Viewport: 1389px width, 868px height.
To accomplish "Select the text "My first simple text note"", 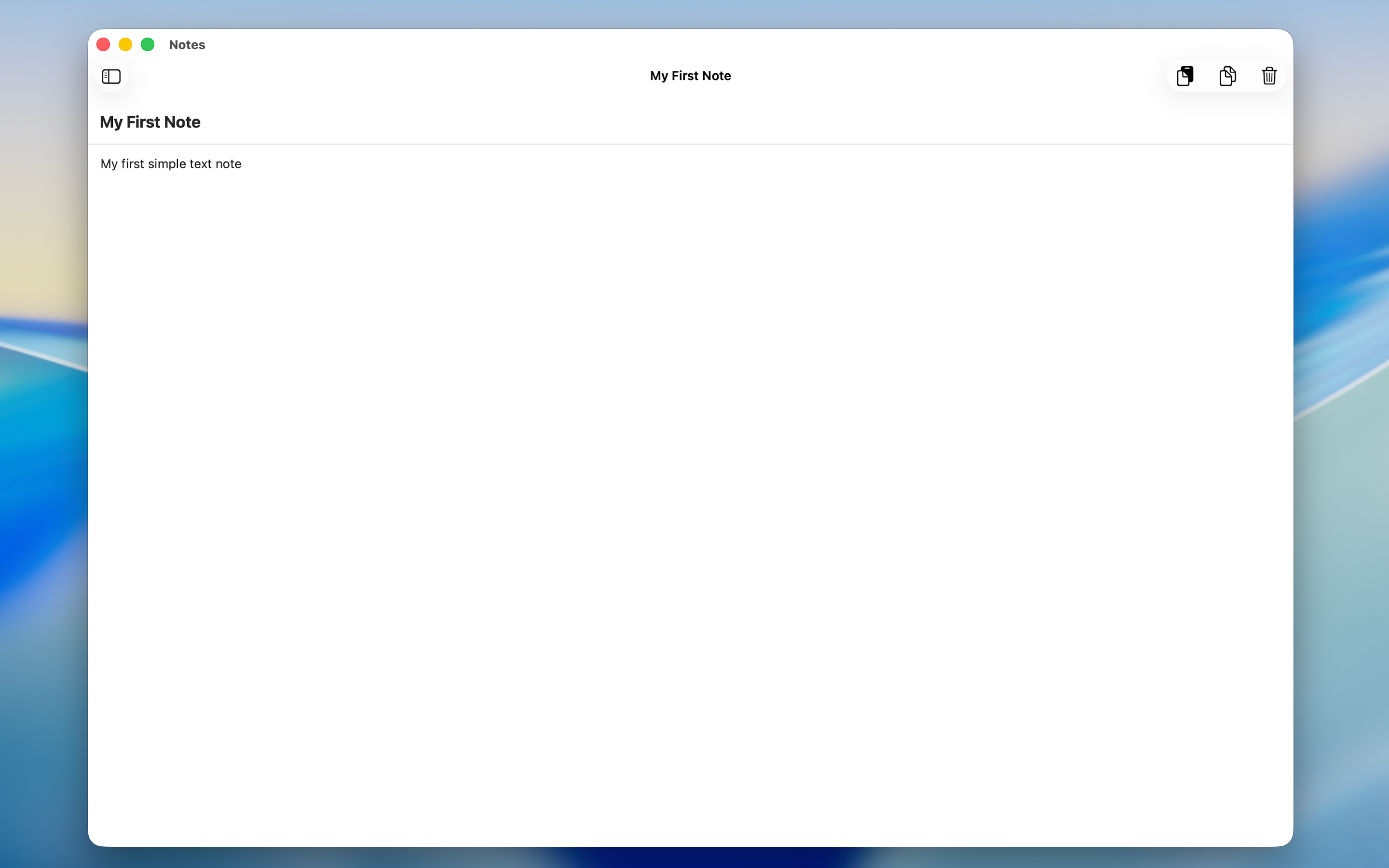I will pos(170,163).
